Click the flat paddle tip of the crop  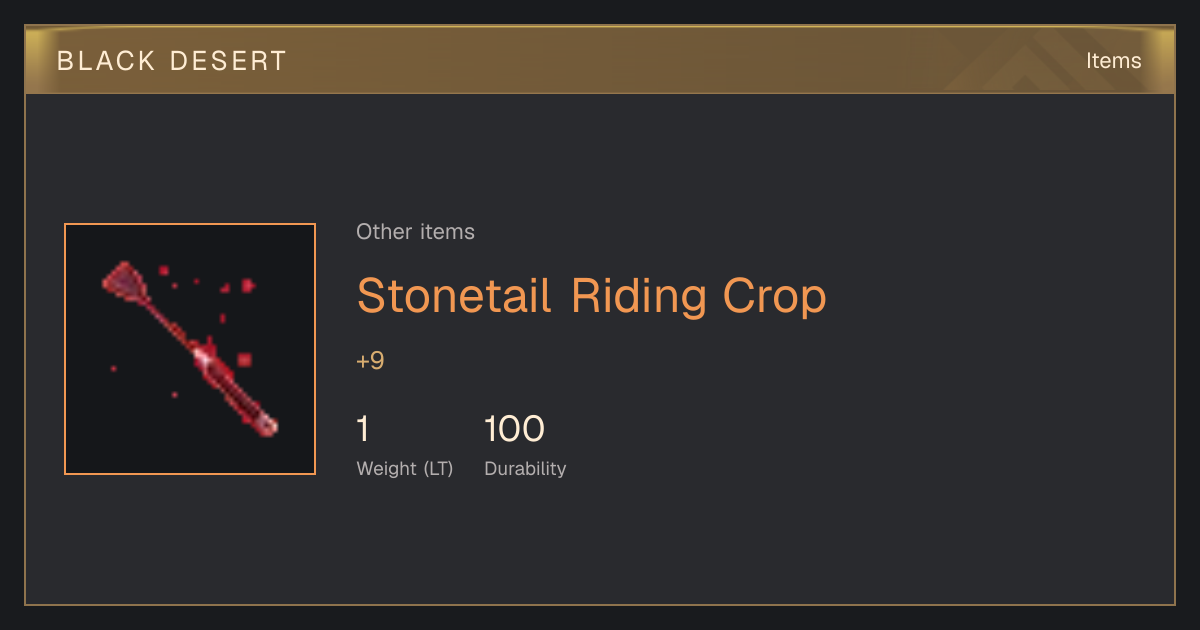pos(123,280)
